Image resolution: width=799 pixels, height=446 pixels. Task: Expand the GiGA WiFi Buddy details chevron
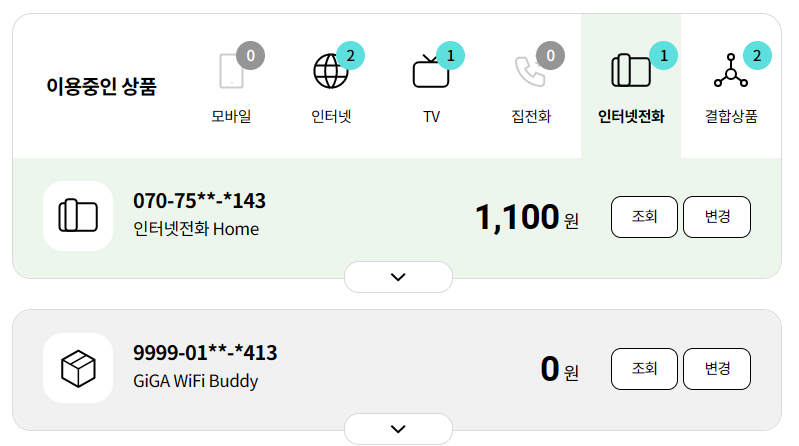pyautogui.click(x=398, y=429)
